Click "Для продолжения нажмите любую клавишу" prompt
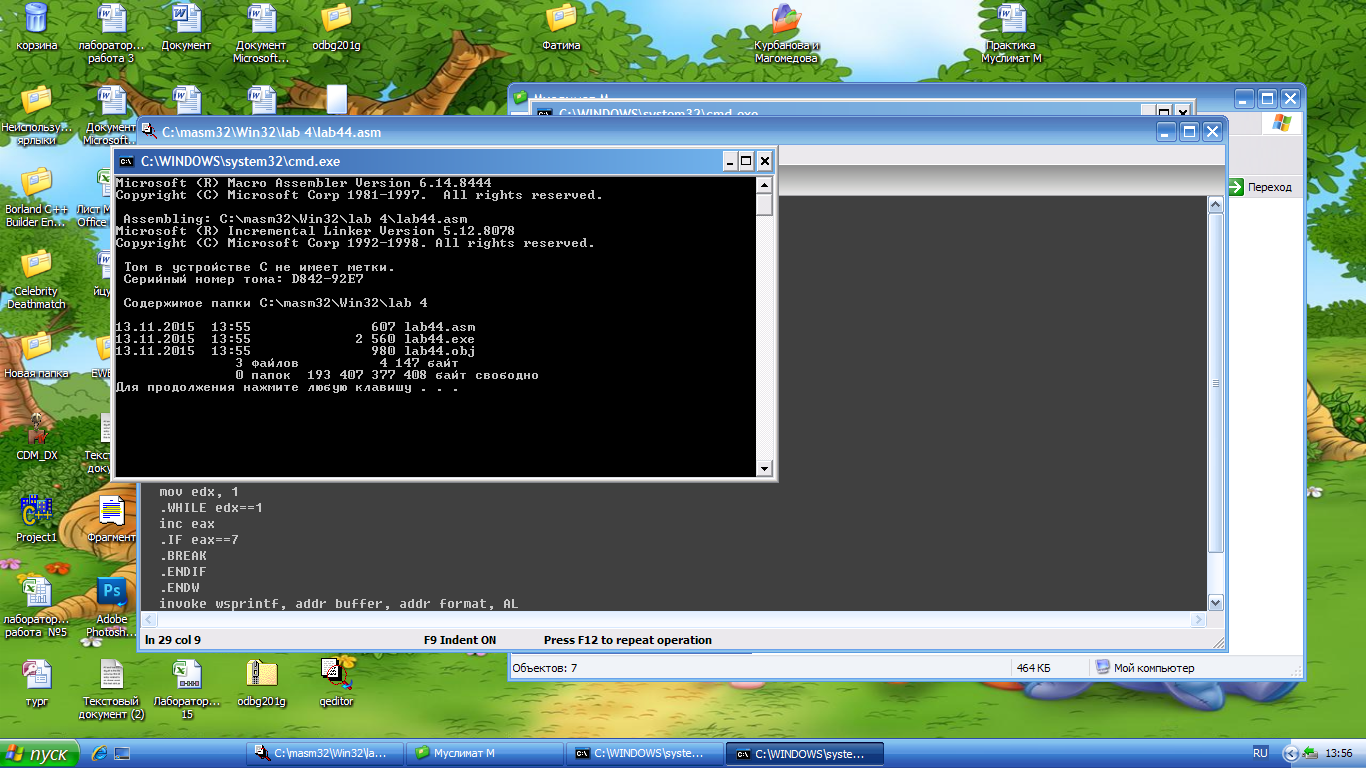 [x=288, y=387]
